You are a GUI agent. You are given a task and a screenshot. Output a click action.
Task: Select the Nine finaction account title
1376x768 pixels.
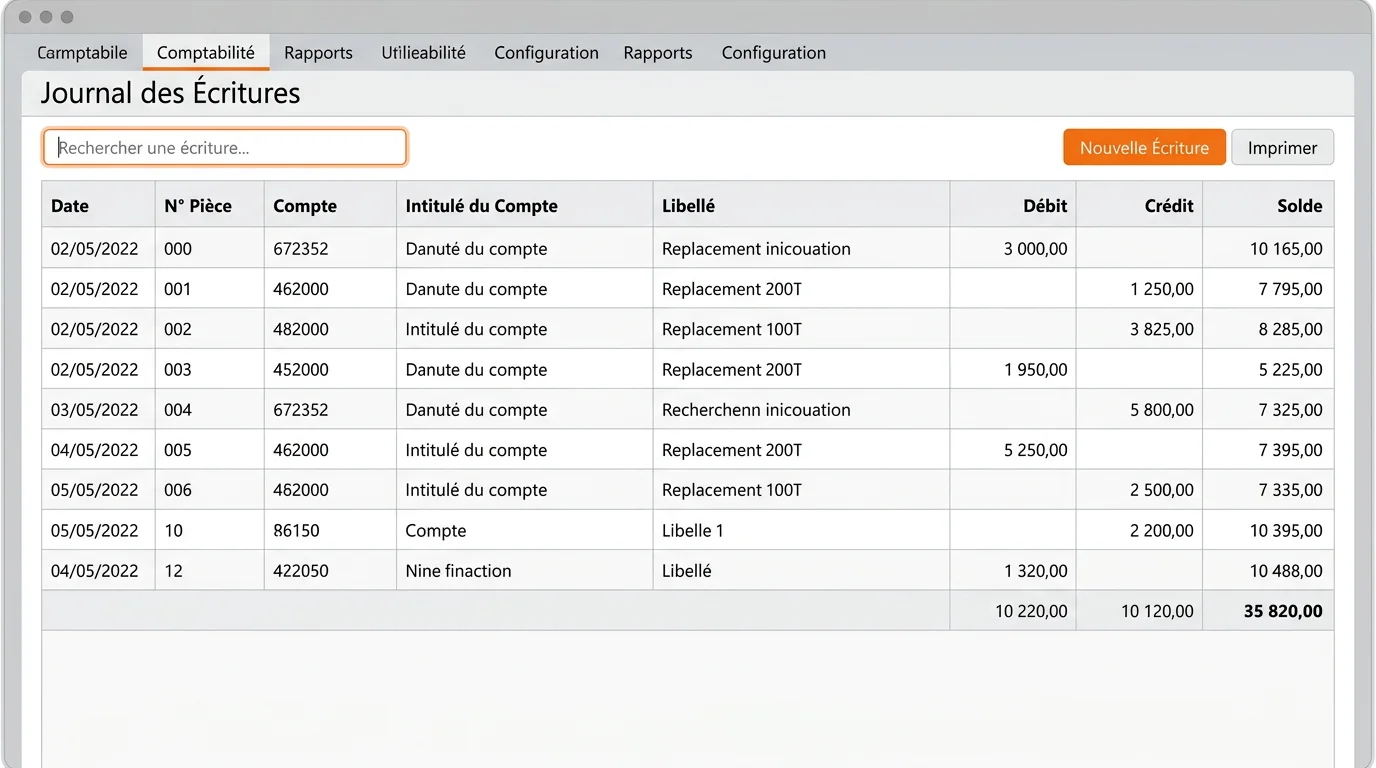[458, 570]
